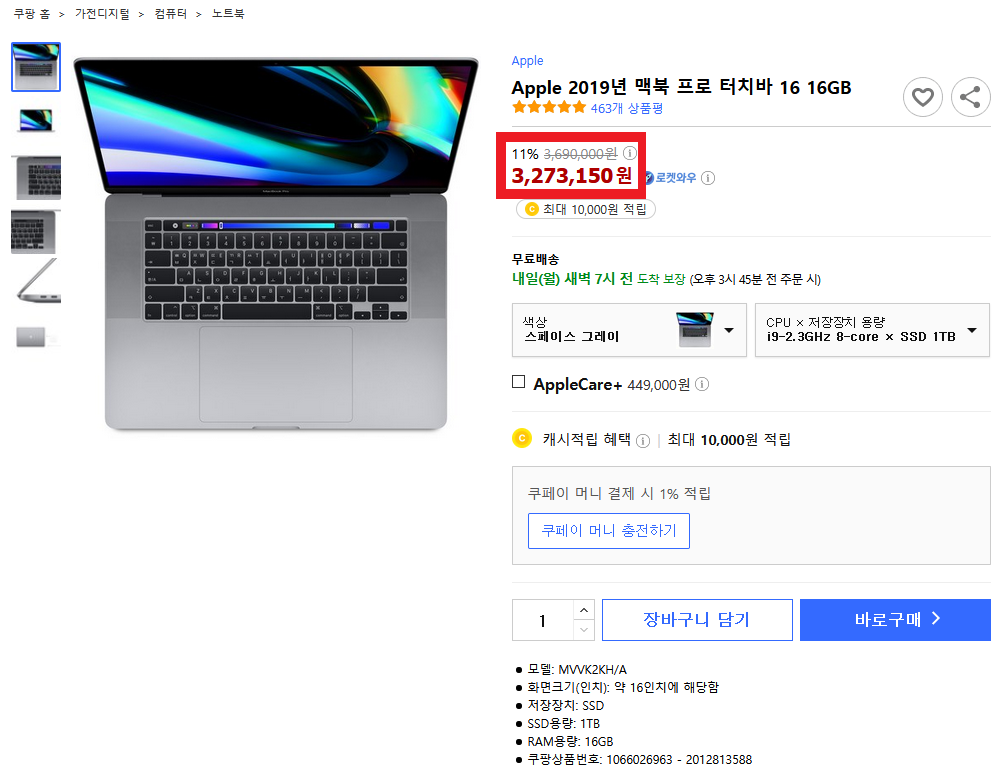Open the 463개 상품평 reviews link

pyautogui.click(x=626, y=108)
